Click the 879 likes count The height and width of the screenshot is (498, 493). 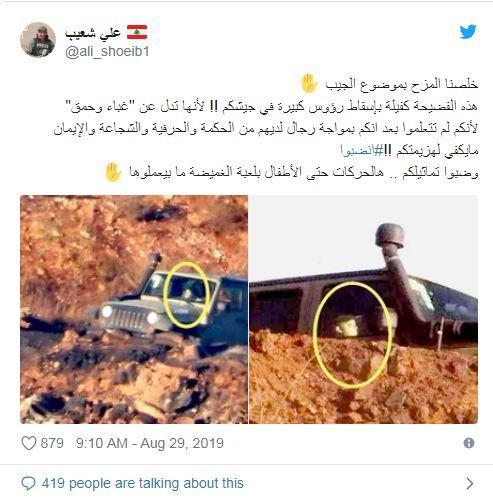[x=52, y=443]
